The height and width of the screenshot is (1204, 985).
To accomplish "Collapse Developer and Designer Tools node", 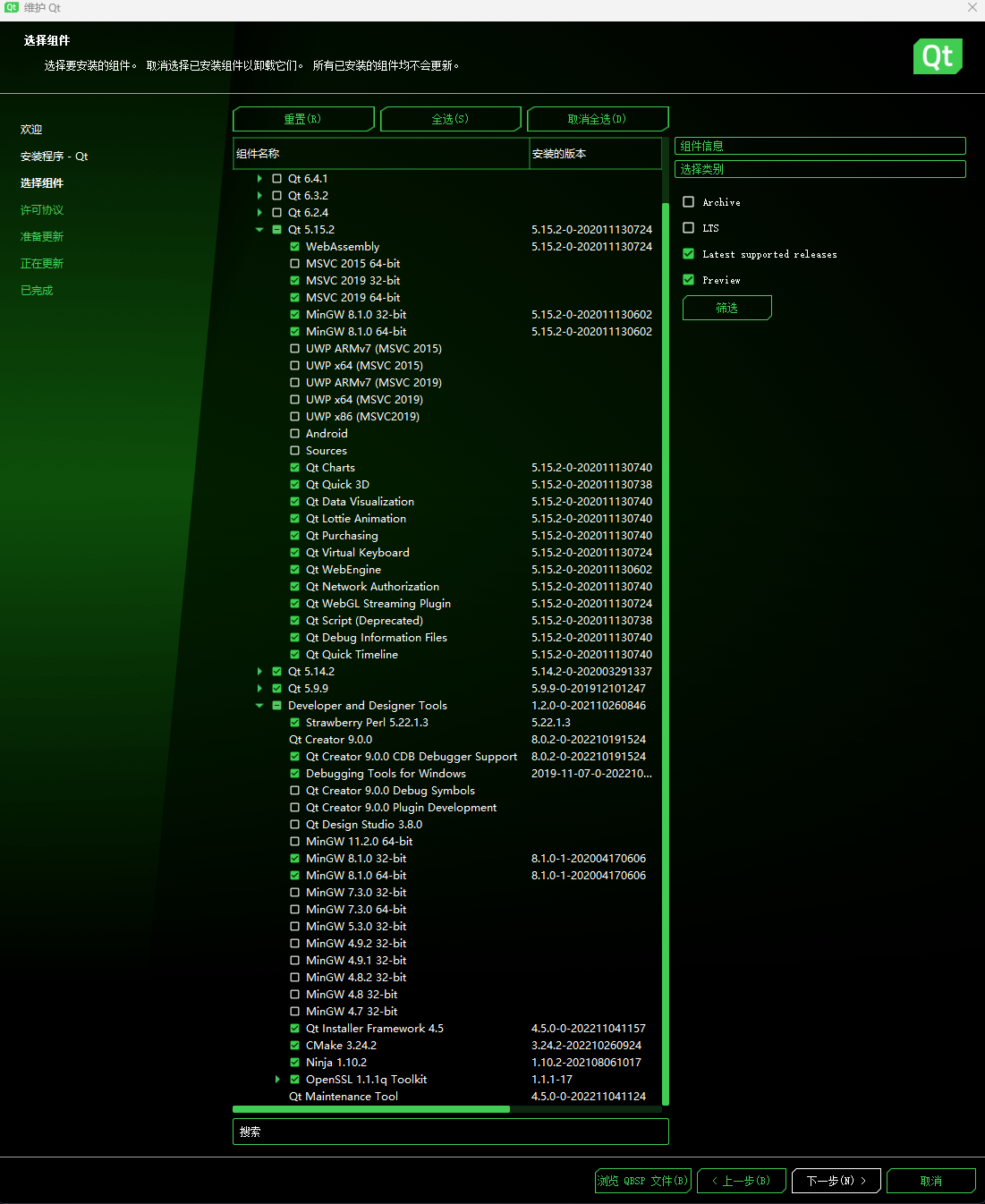I will [260, 706].
